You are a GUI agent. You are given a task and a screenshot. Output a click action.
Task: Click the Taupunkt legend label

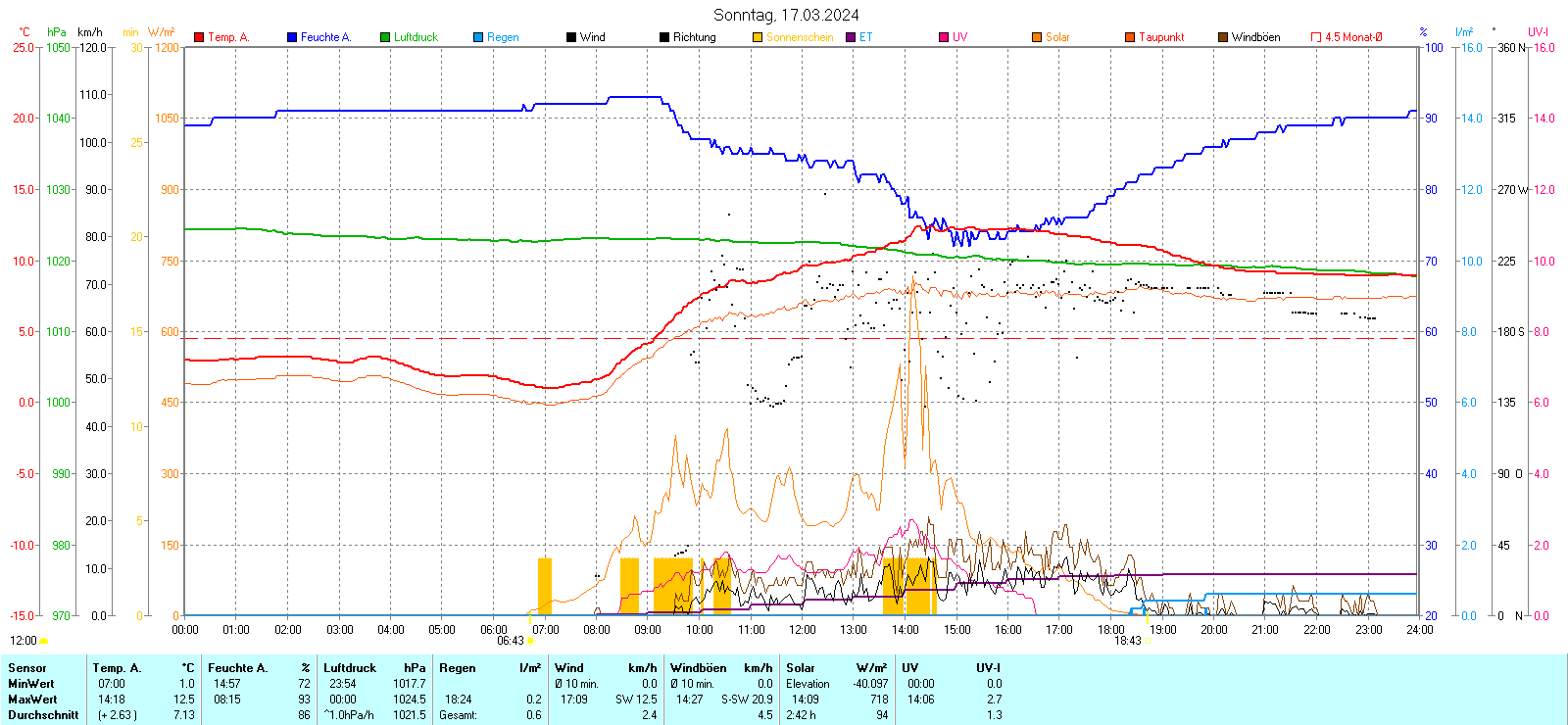(x=1161, y=37)
